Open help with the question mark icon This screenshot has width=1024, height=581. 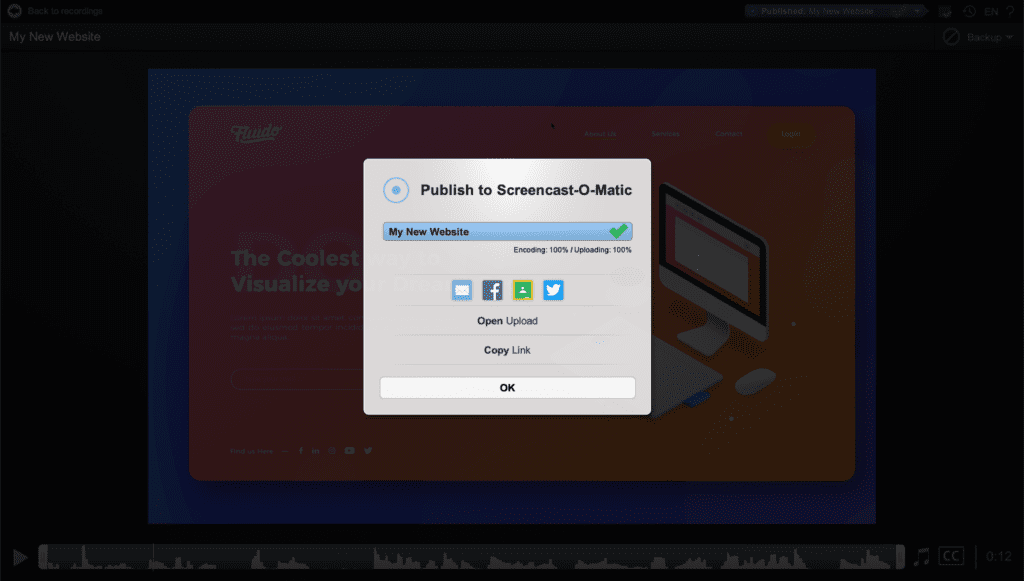coord(1010,11)
